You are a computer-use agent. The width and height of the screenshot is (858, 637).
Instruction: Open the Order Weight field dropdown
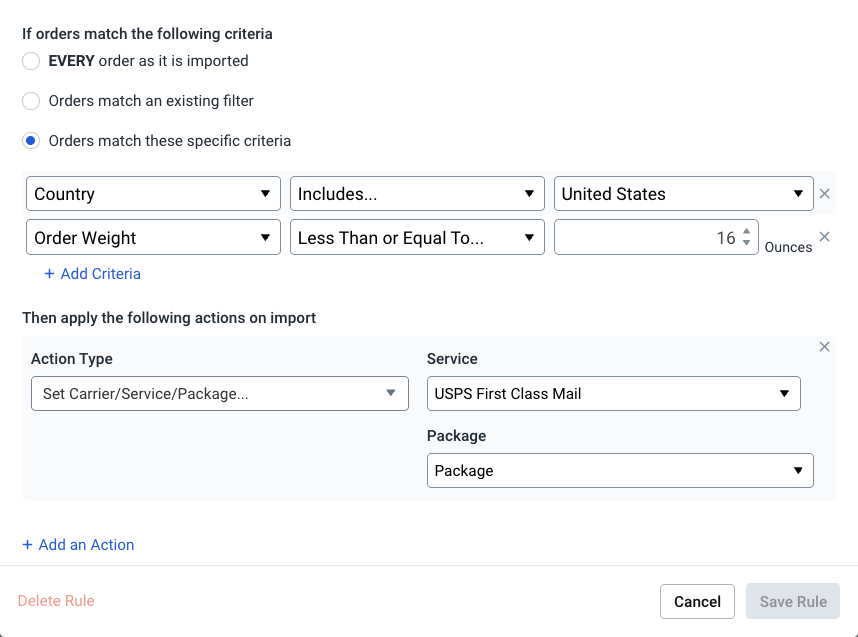pos(153,238)
